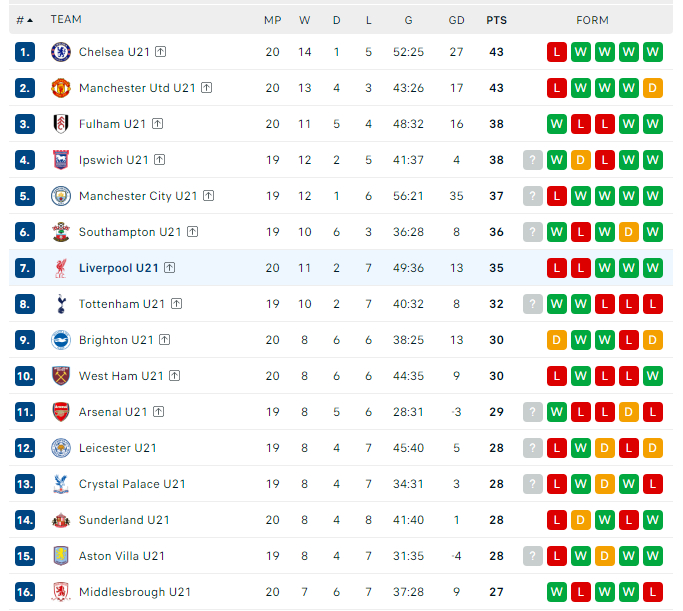Viewport: 683px width, 611px height.
Task: Select the West Ham U21 crest
Action: point(61,376)
